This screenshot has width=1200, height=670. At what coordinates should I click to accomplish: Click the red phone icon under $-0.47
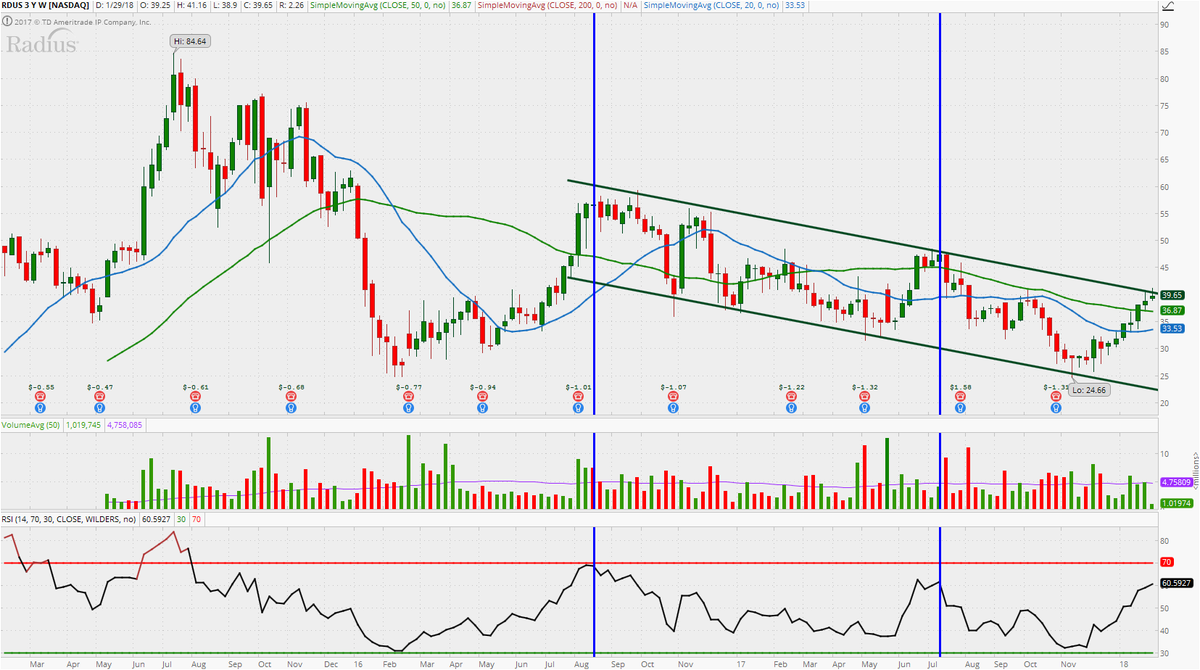[x=99, y=396]
